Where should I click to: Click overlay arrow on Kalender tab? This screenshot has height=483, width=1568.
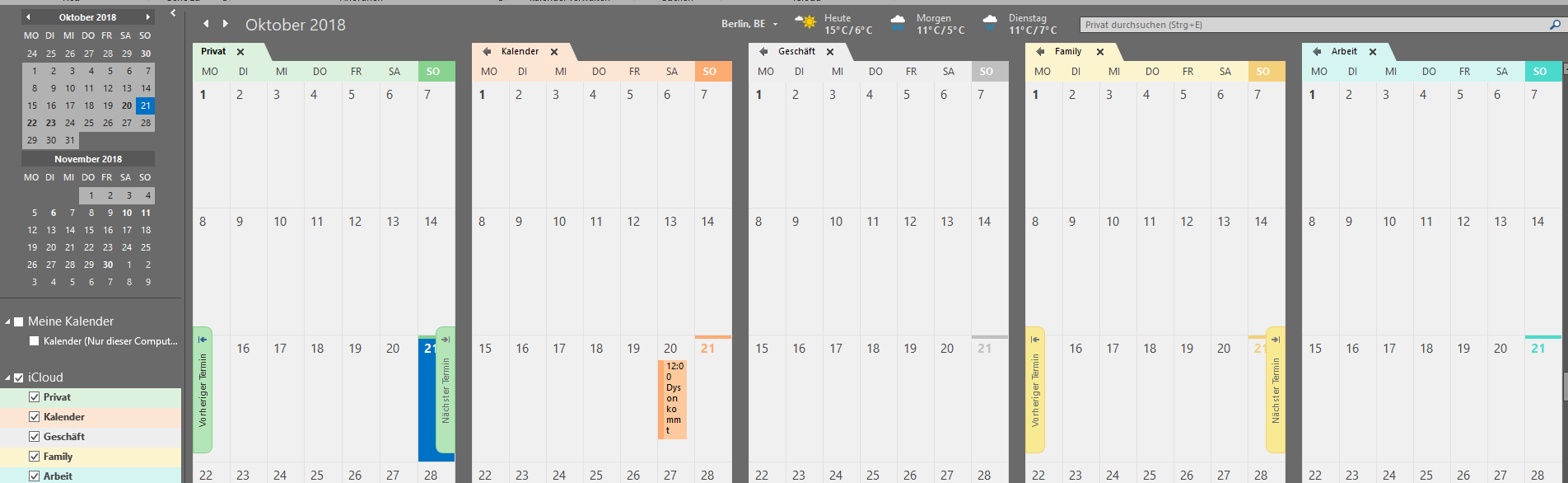[488, 51]
